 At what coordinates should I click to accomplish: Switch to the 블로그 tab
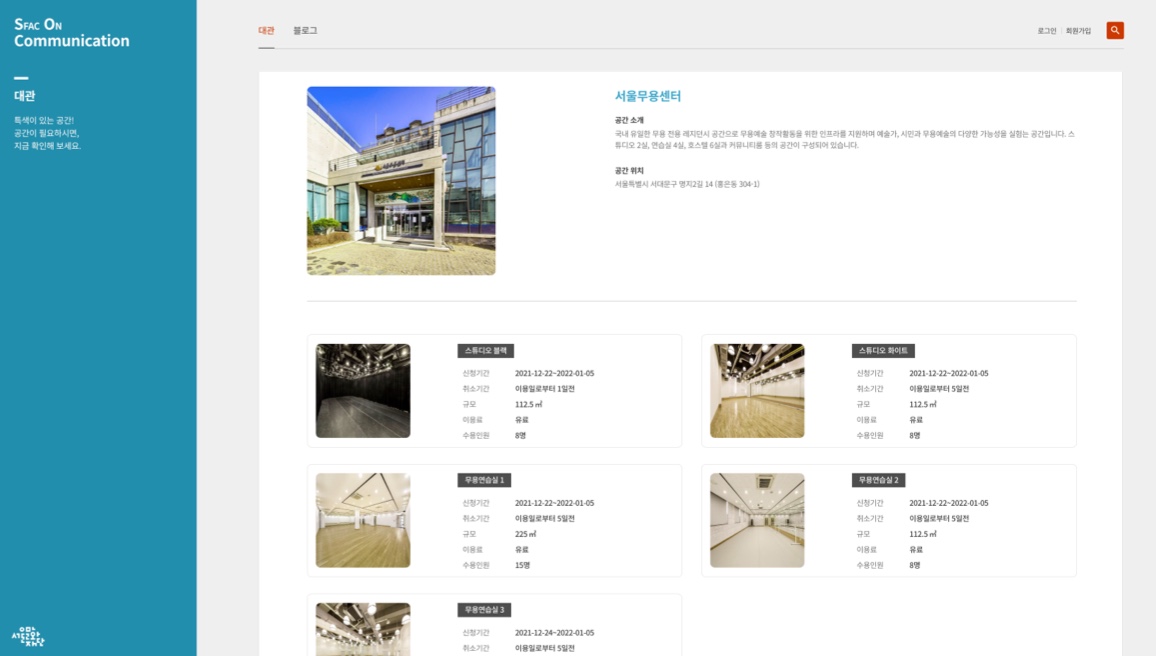[x=305, y=30]
